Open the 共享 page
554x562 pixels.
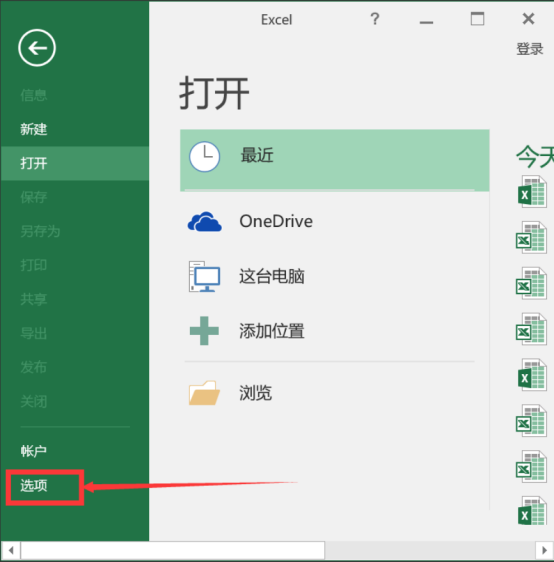click(x=34, y=299)
